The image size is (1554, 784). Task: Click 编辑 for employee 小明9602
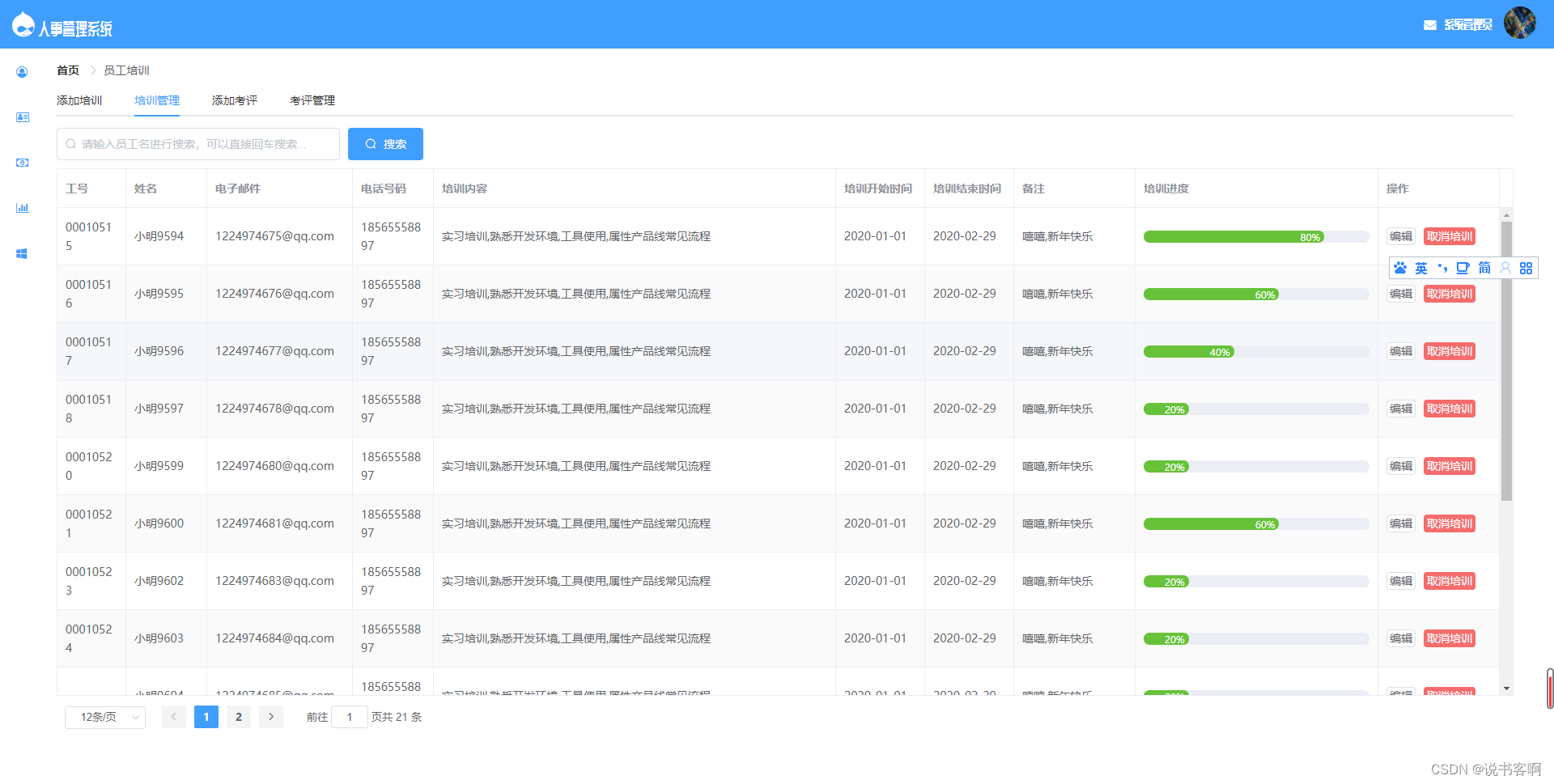tap(1401, 581)
